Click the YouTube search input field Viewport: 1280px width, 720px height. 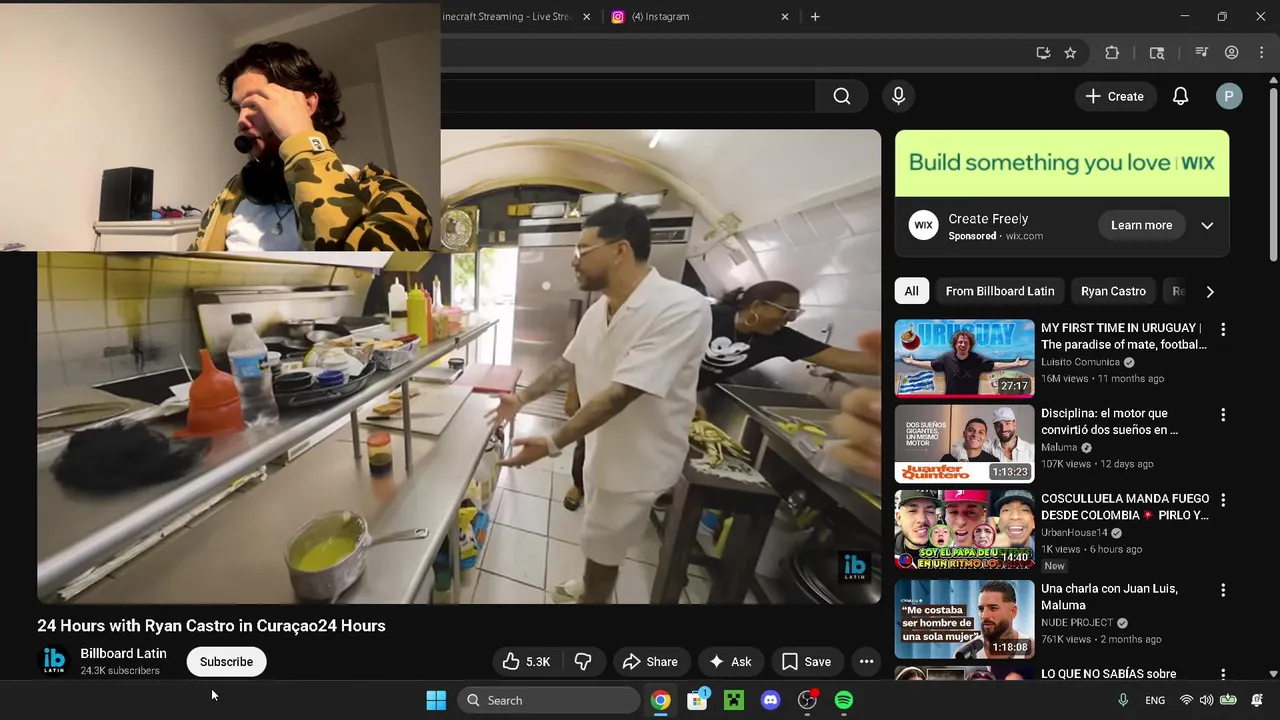coord(628,96)
